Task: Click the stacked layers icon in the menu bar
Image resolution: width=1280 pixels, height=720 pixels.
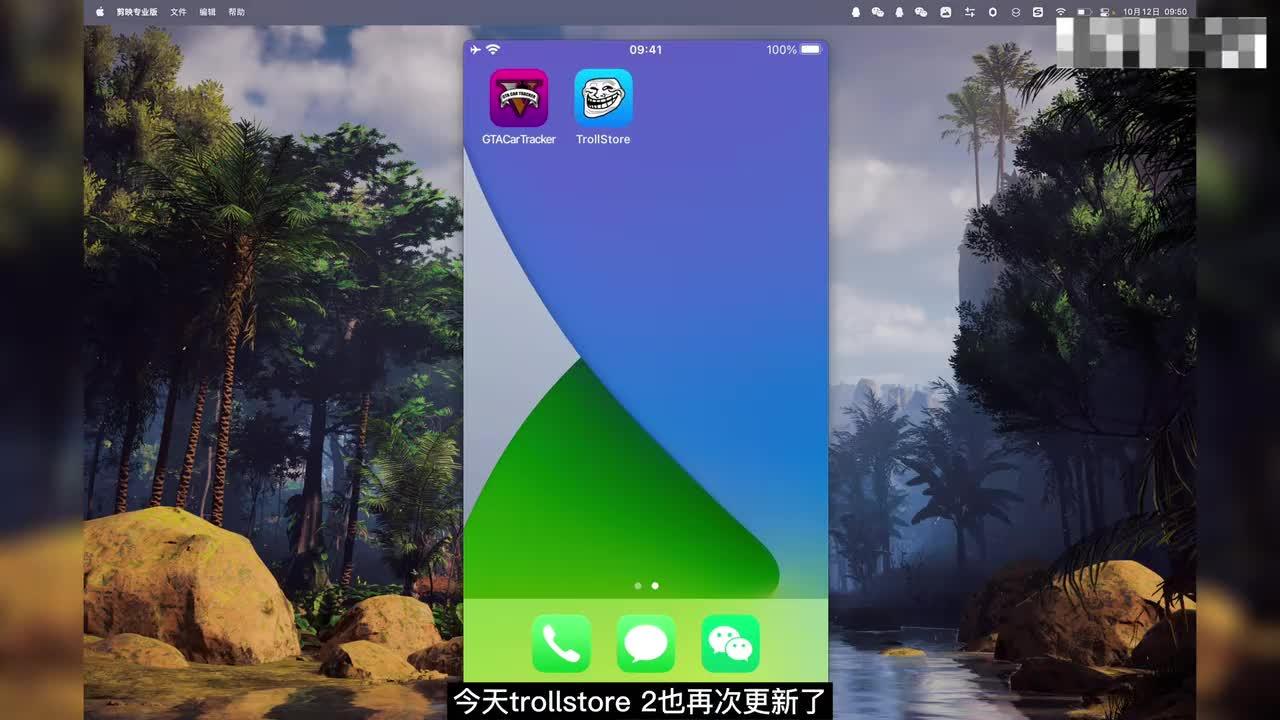Action: coord(1016,12)
